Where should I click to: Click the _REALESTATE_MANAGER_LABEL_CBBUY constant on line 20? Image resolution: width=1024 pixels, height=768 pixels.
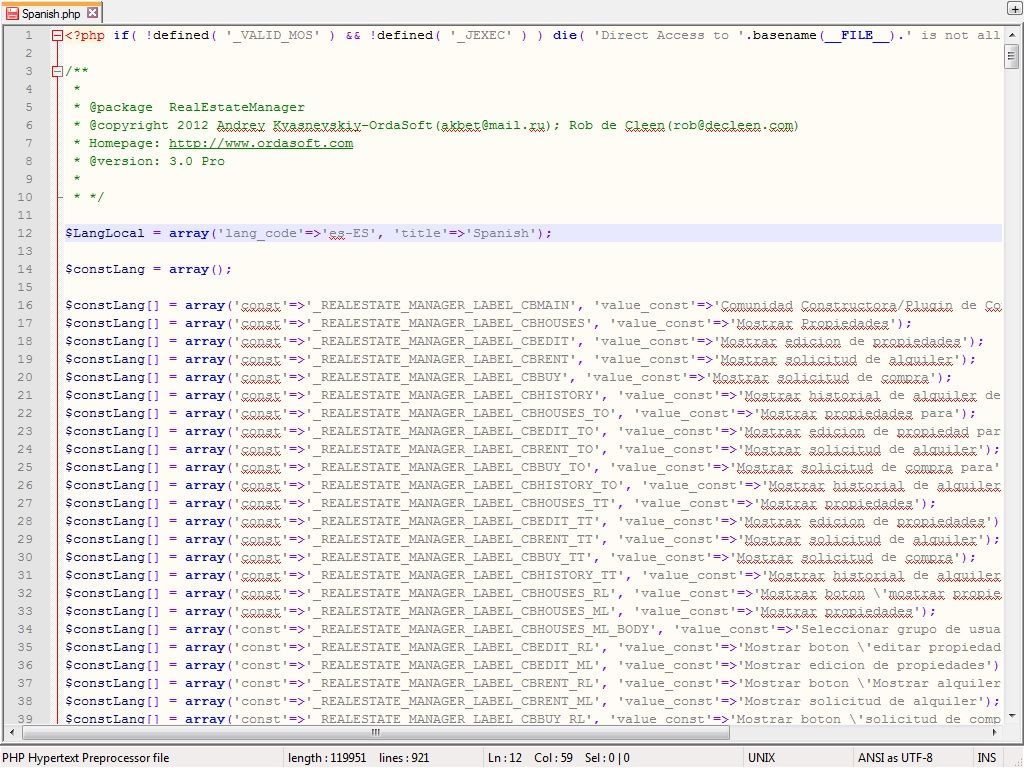click(437, 377)
